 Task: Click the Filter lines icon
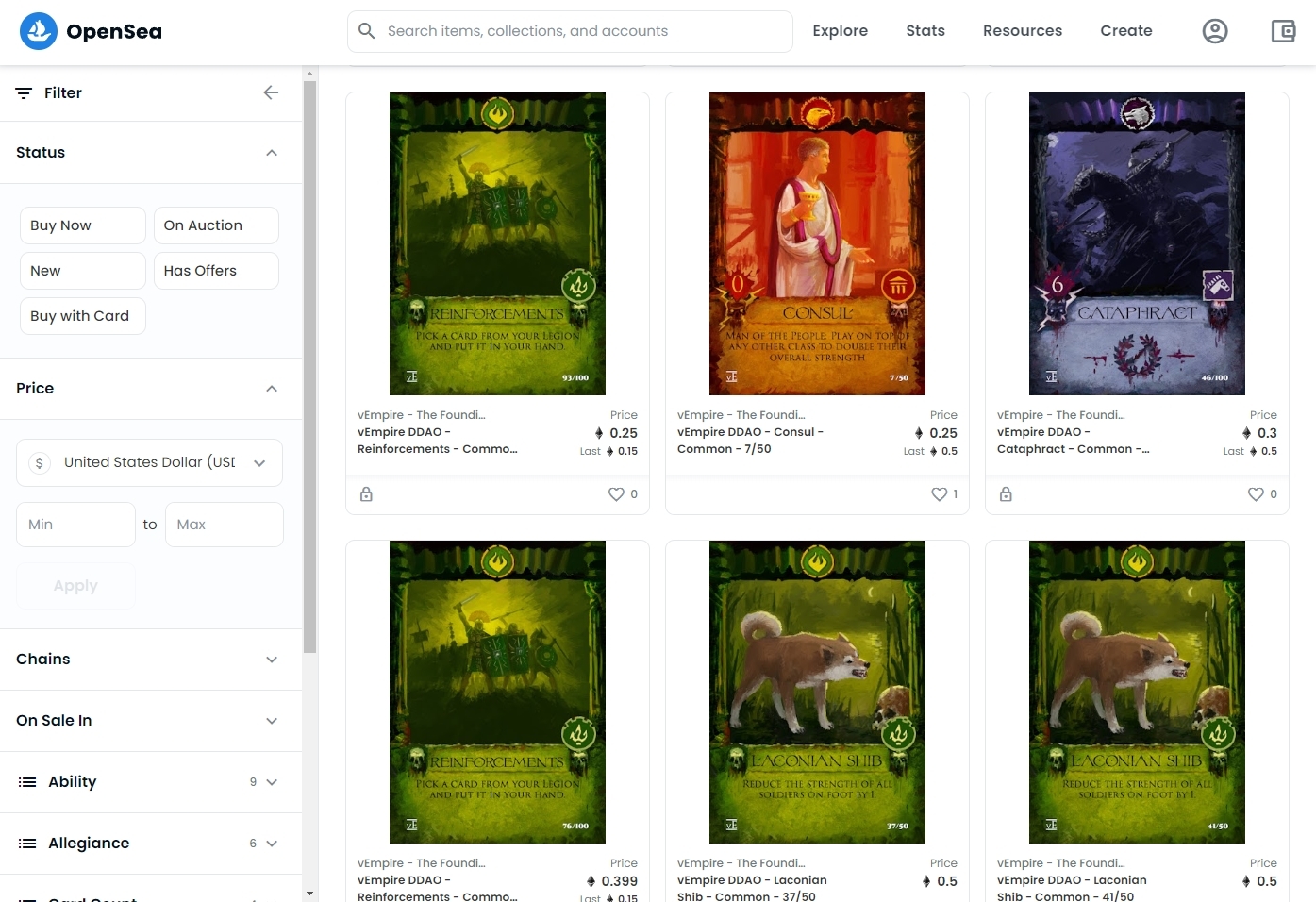[x=24, y=92]
